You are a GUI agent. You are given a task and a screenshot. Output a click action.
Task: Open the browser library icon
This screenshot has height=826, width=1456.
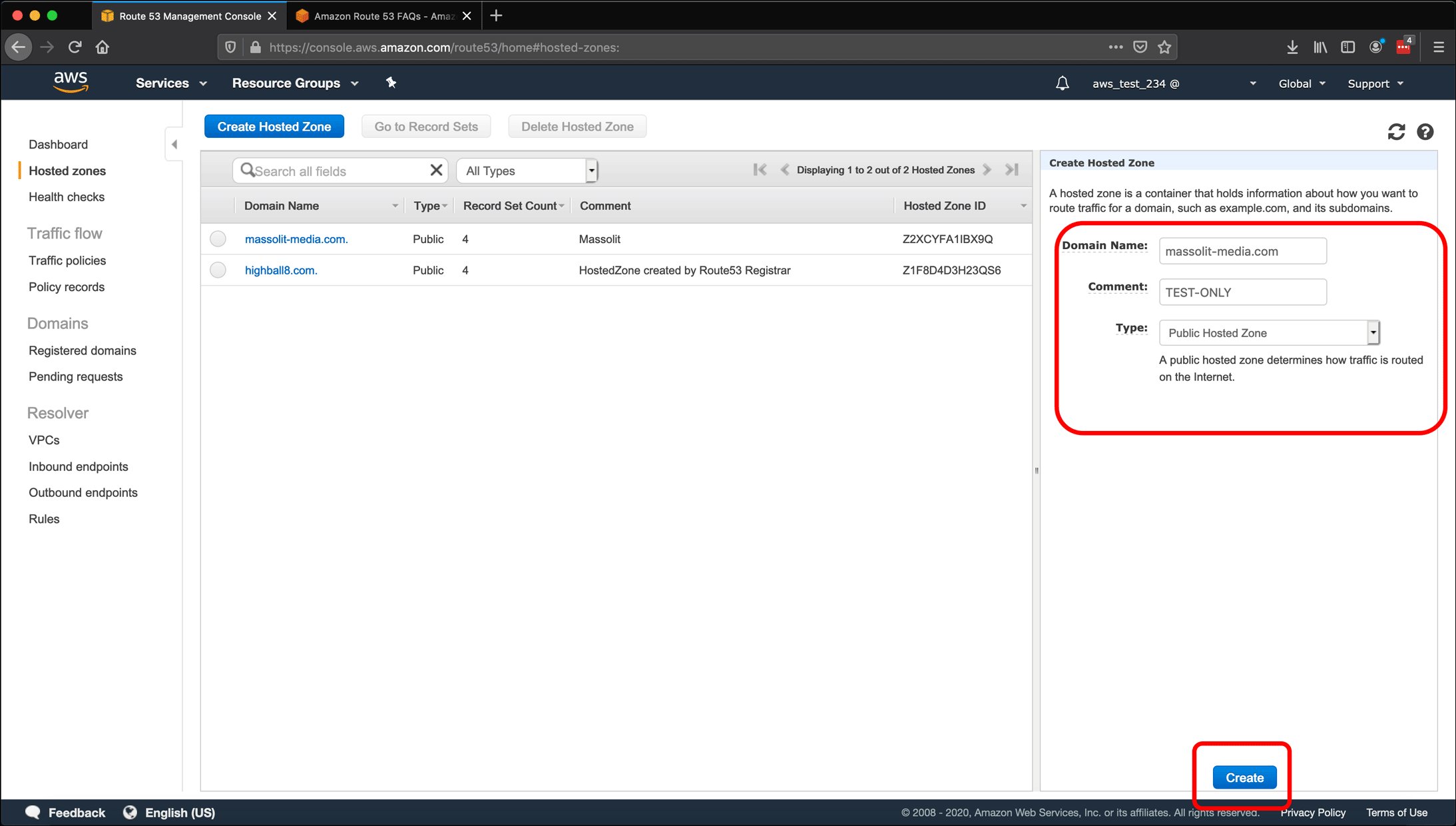[1320, 47]
